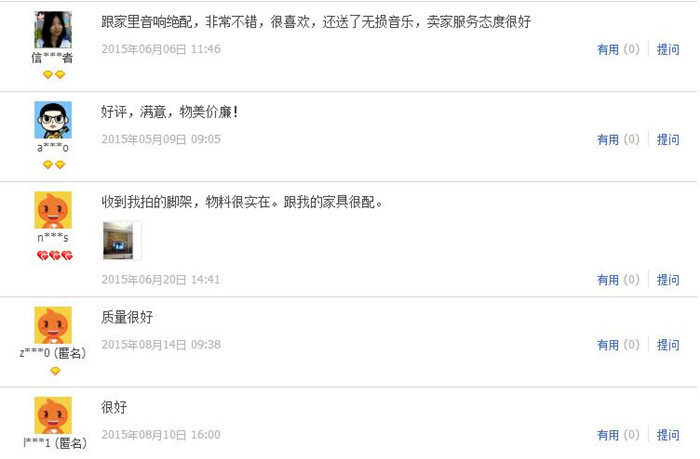
Task: Click 提问 on the 物美价廉 review
Action: (x=668, y=139)
